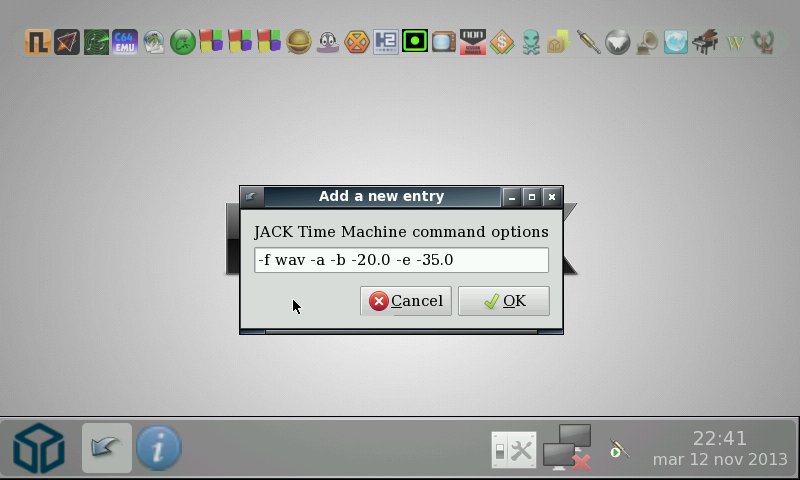Screen dimensions: 800x480
Task: Open the teal alien skull icon
Action: [531, 42]
